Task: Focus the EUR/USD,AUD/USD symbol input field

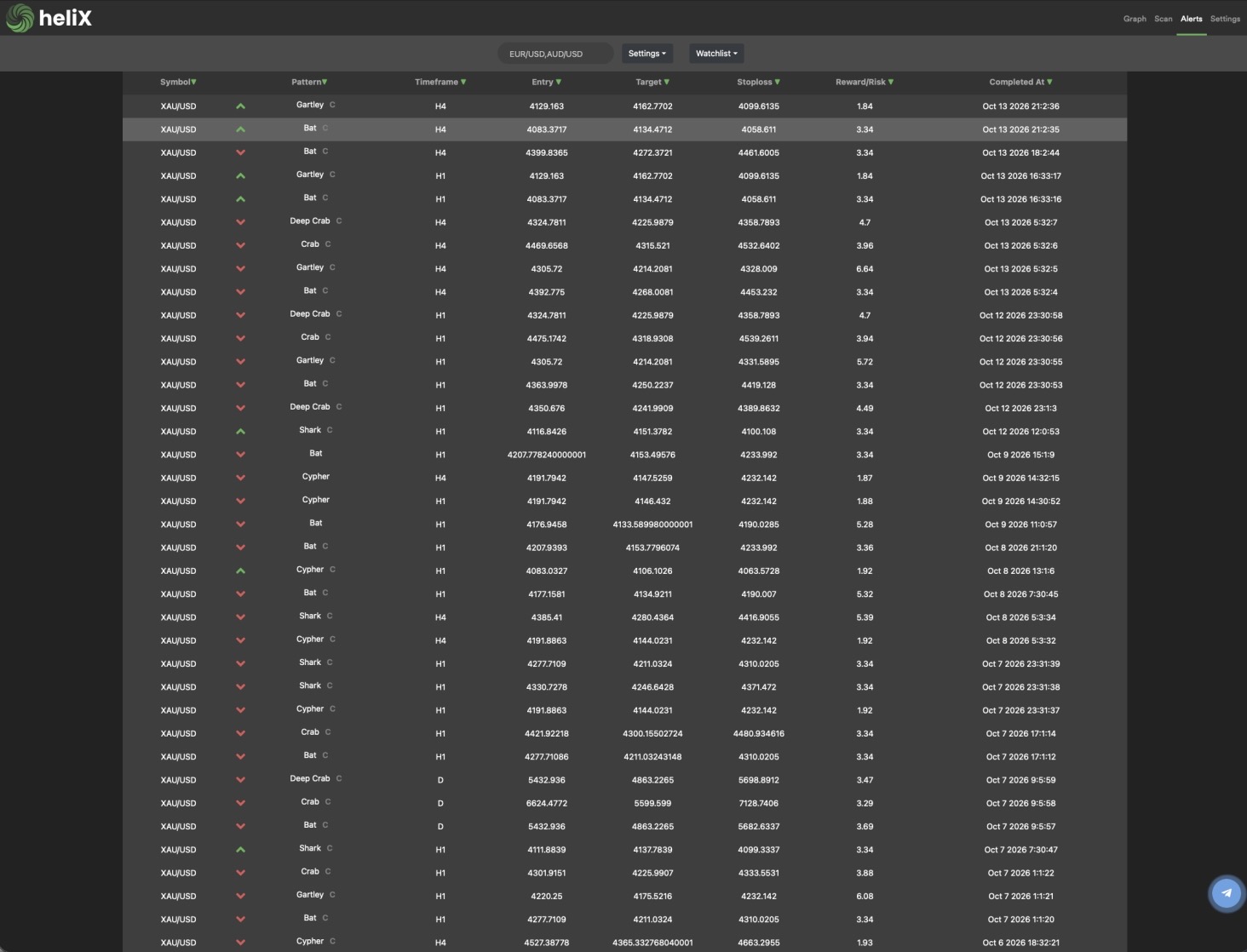Action: point(555,54)
